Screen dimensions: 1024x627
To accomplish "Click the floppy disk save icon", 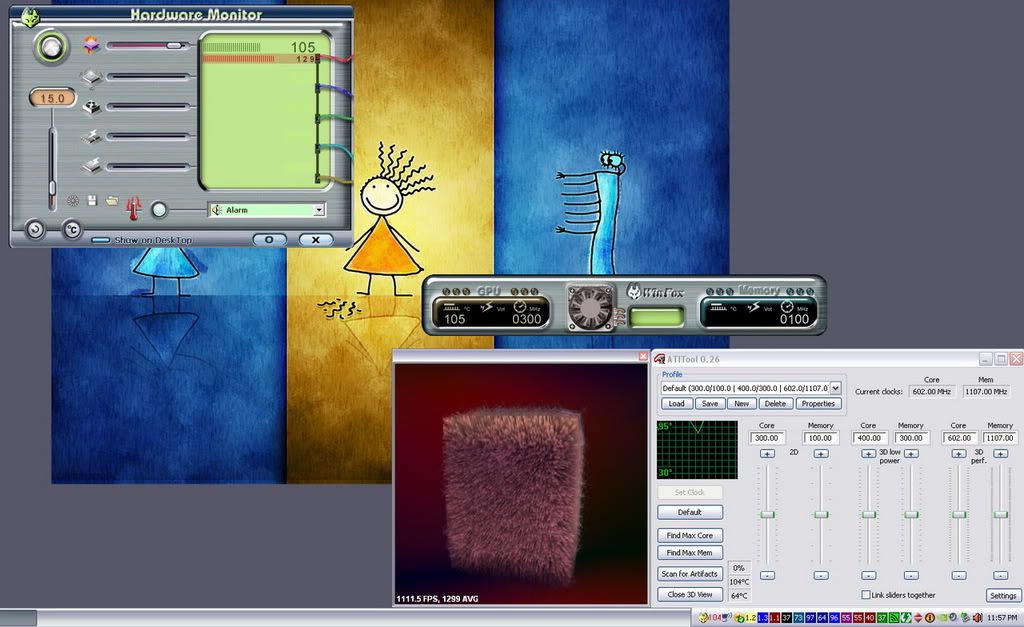I will click(x=91, y=201).
